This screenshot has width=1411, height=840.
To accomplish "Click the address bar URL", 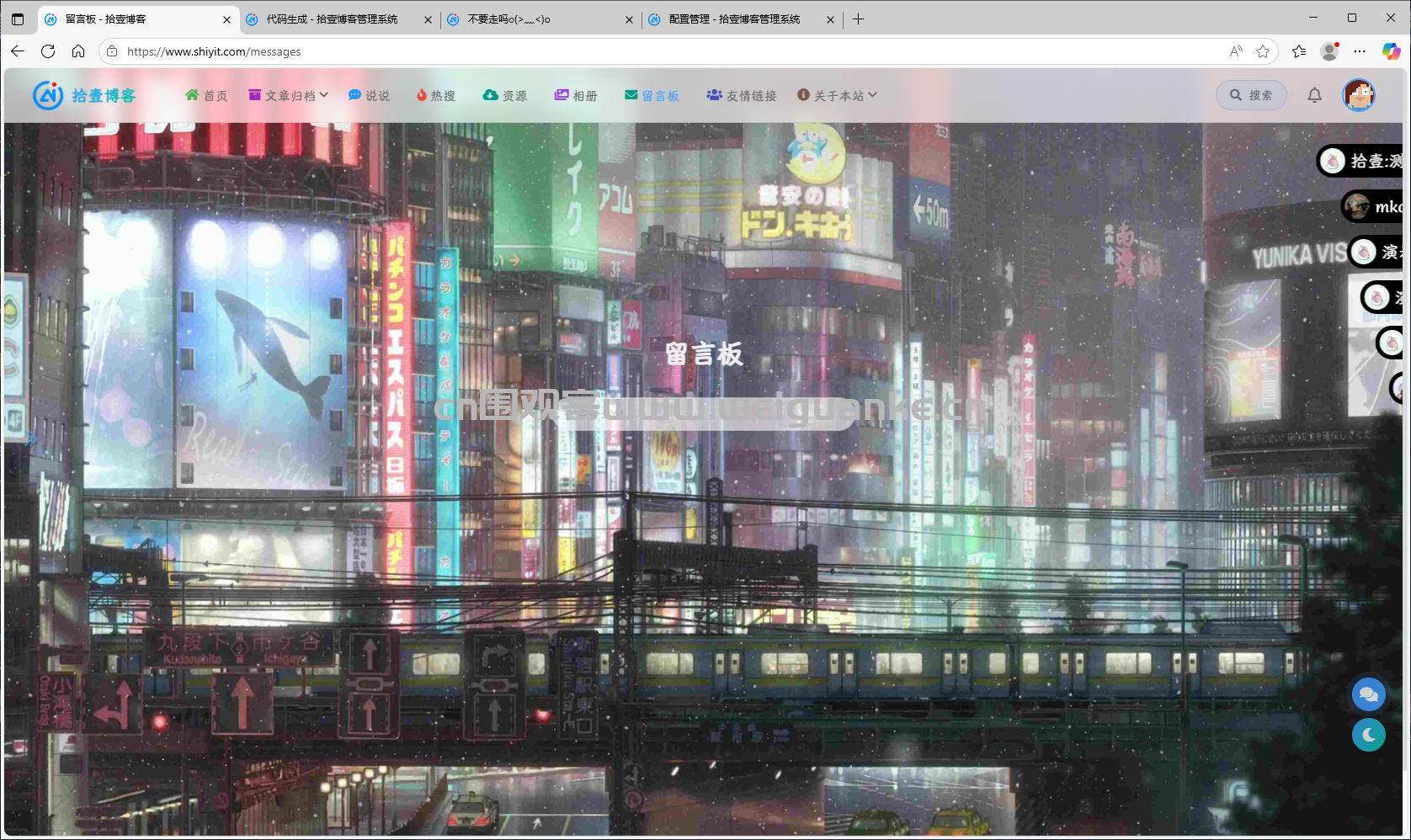I will tap(214, 51).
